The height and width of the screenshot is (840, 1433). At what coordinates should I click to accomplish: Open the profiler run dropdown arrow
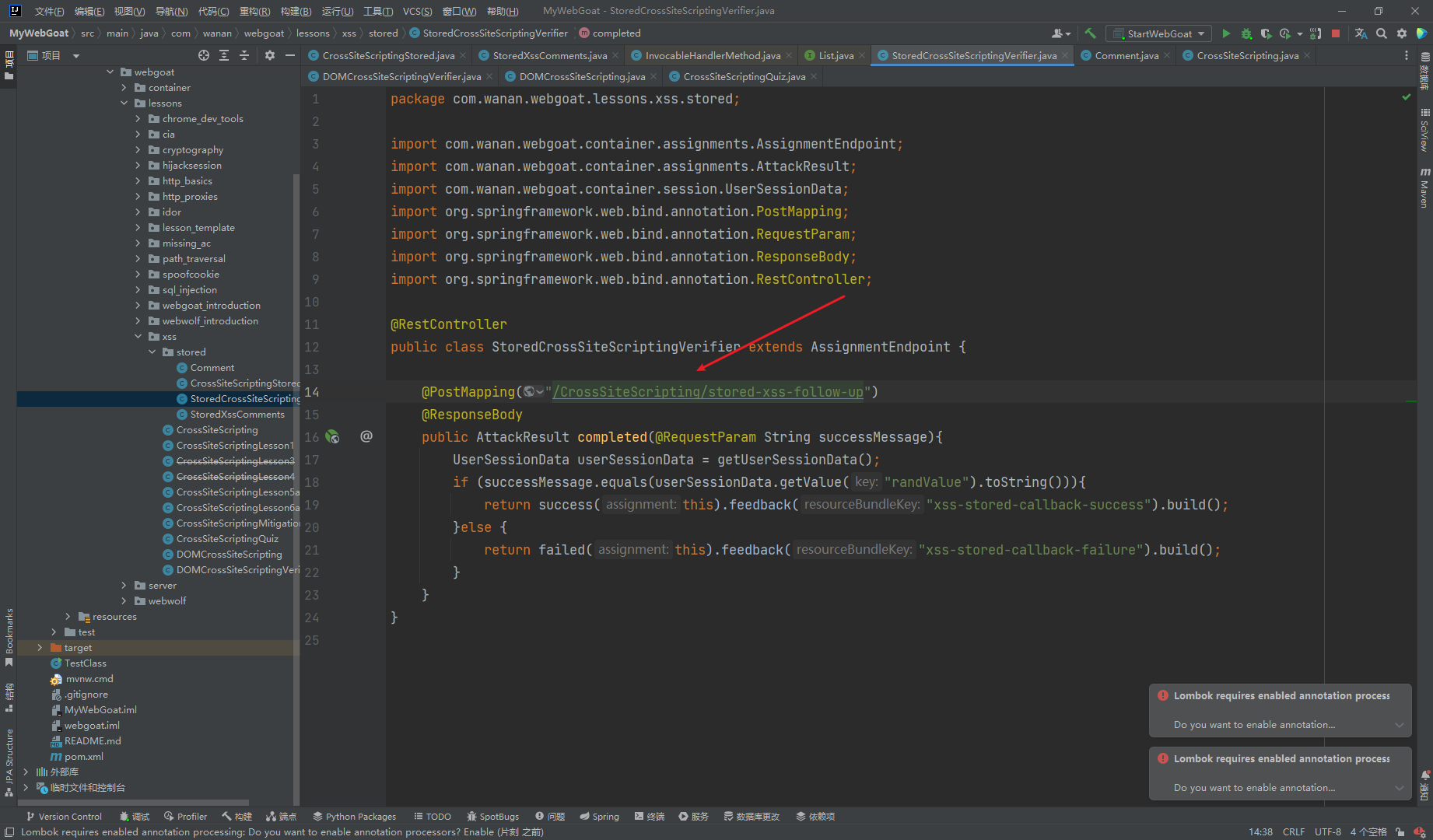[x=1300, y=34]
